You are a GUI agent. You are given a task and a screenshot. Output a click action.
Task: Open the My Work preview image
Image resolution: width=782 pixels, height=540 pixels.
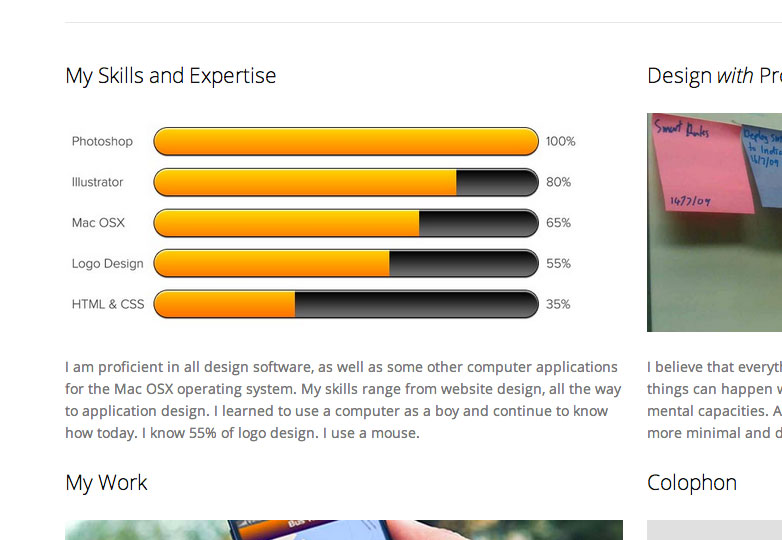pyautogui.click(x=344, y=530)
